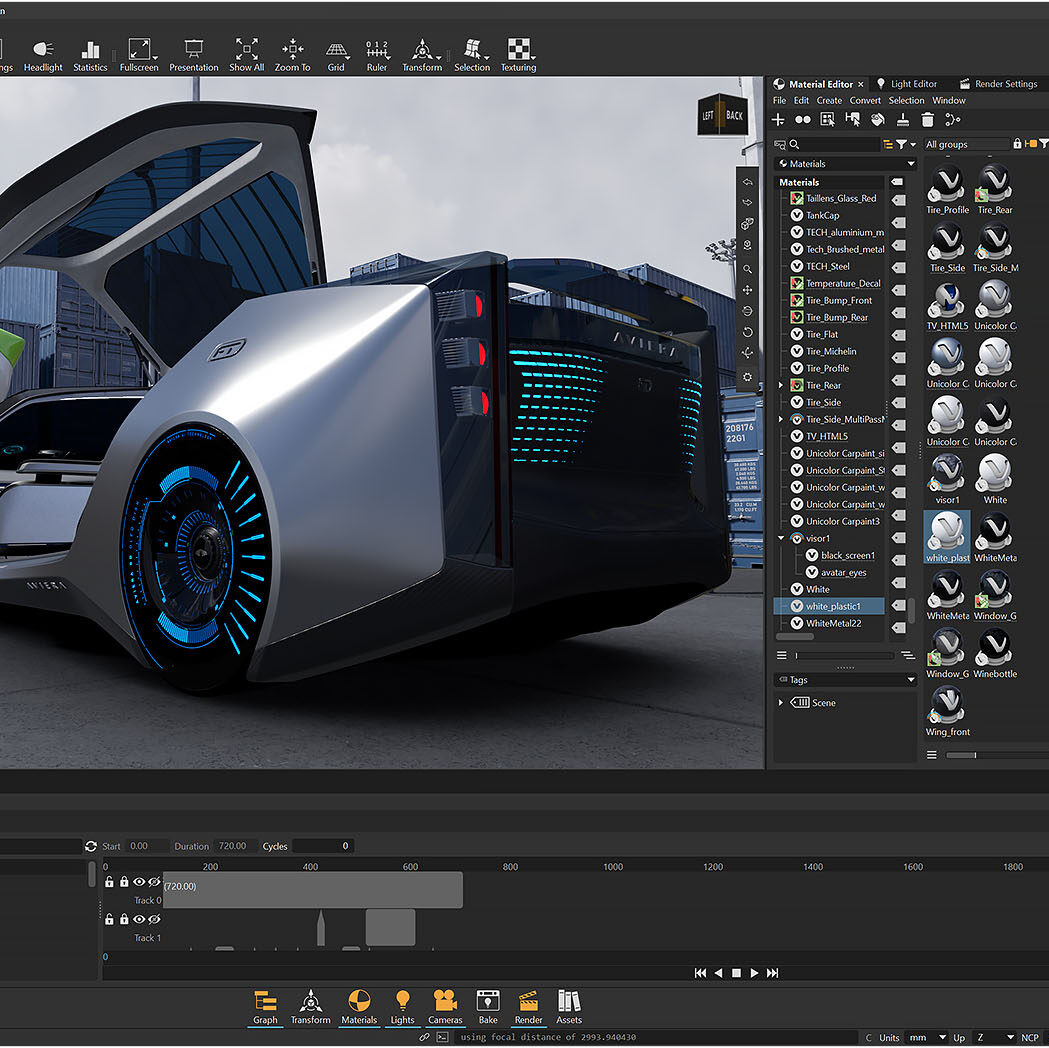Expand the Scene item under Tags
The image size is (1049, 1048).
click(781, 703)
